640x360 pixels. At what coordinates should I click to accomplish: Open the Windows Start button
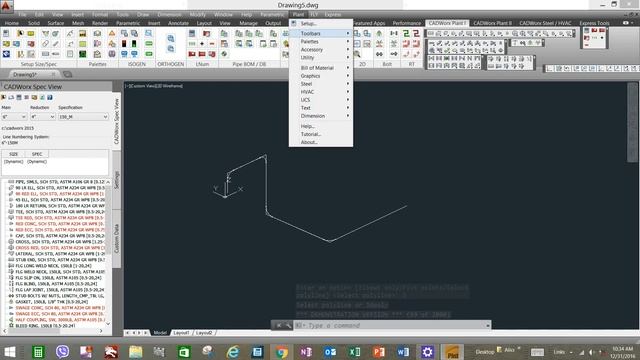[x=10, y=351]
